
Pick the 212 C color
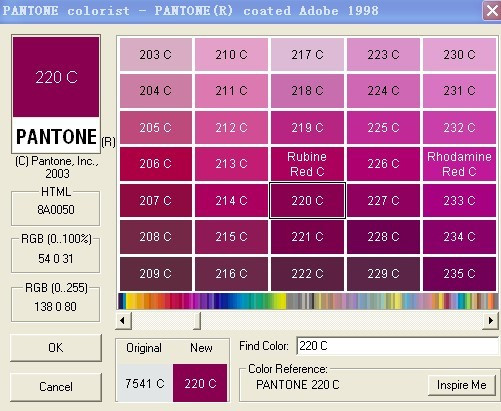coord(231,127)
